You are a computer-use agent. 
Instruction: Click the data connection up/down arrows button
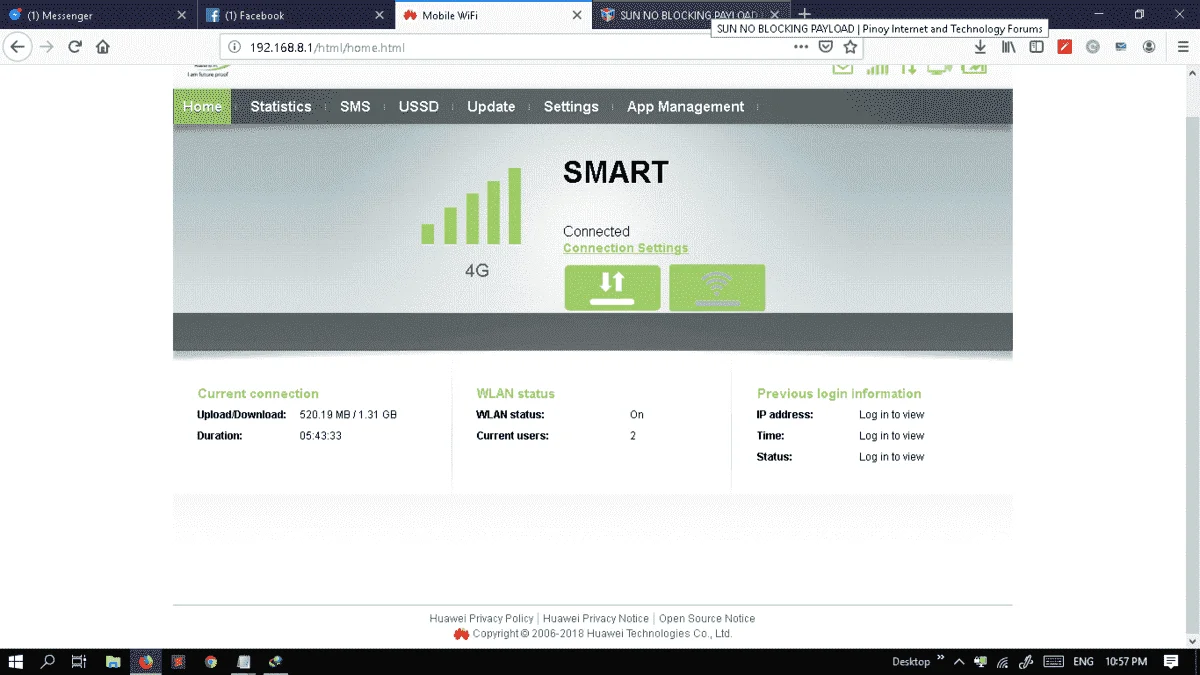coord(612,288)
